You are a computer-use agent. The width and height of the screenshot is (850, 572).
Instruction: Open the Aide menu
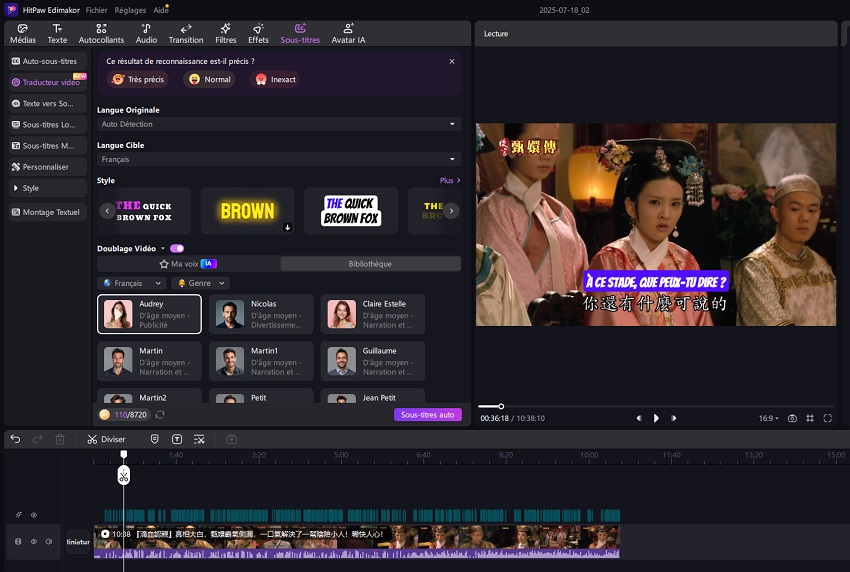tap(160, 10)
